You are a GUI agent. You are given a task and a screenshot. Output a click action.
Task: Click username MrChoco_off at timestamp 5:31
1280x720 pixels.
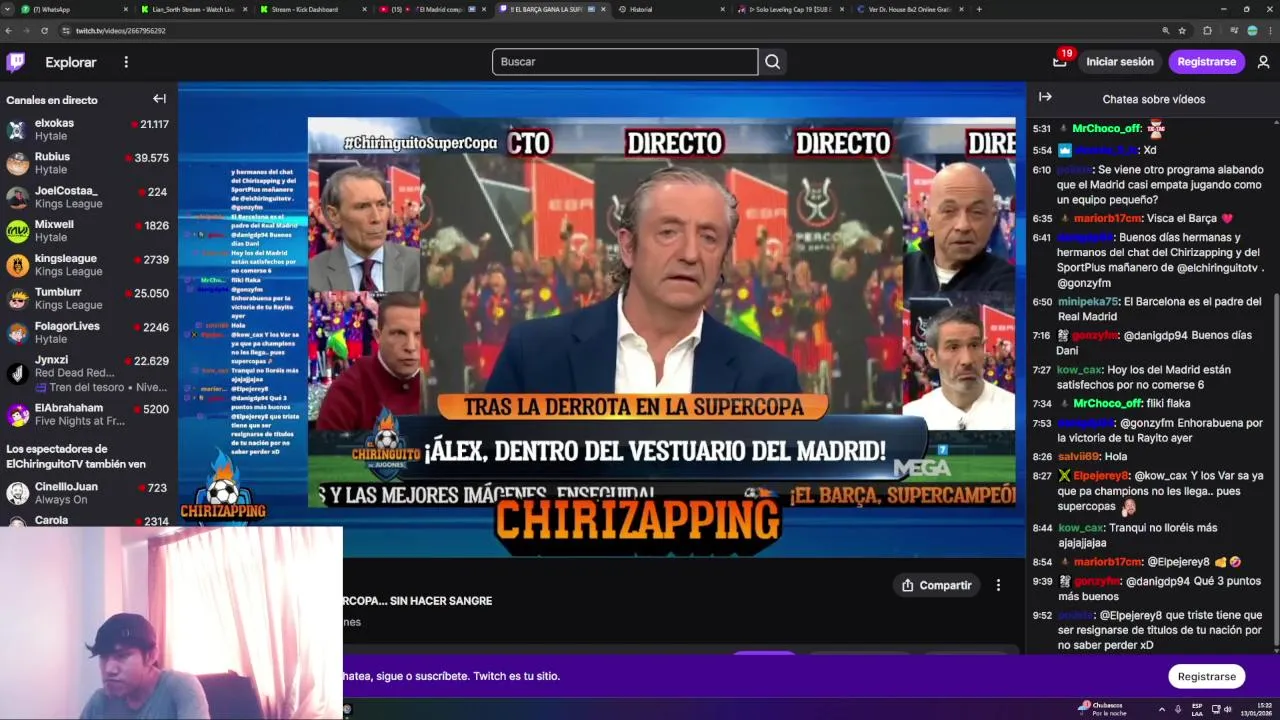[1106, 128]
